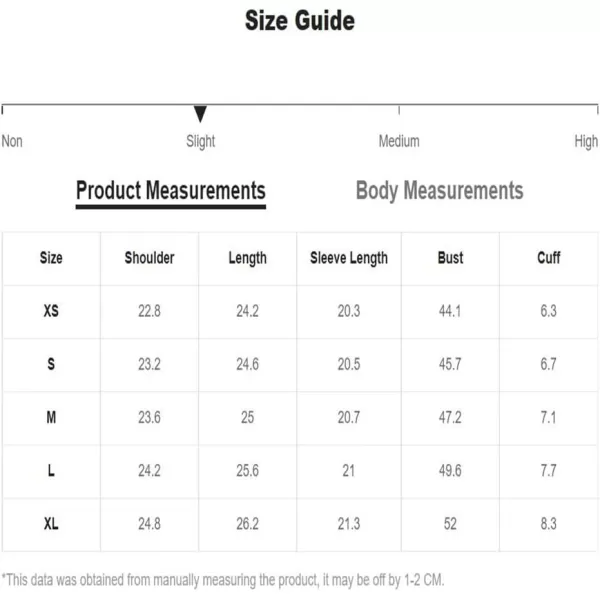The width and height of the screenshot is (600, 600).
Task: Click the Slight stretch label
Action: tap(201, 142)
